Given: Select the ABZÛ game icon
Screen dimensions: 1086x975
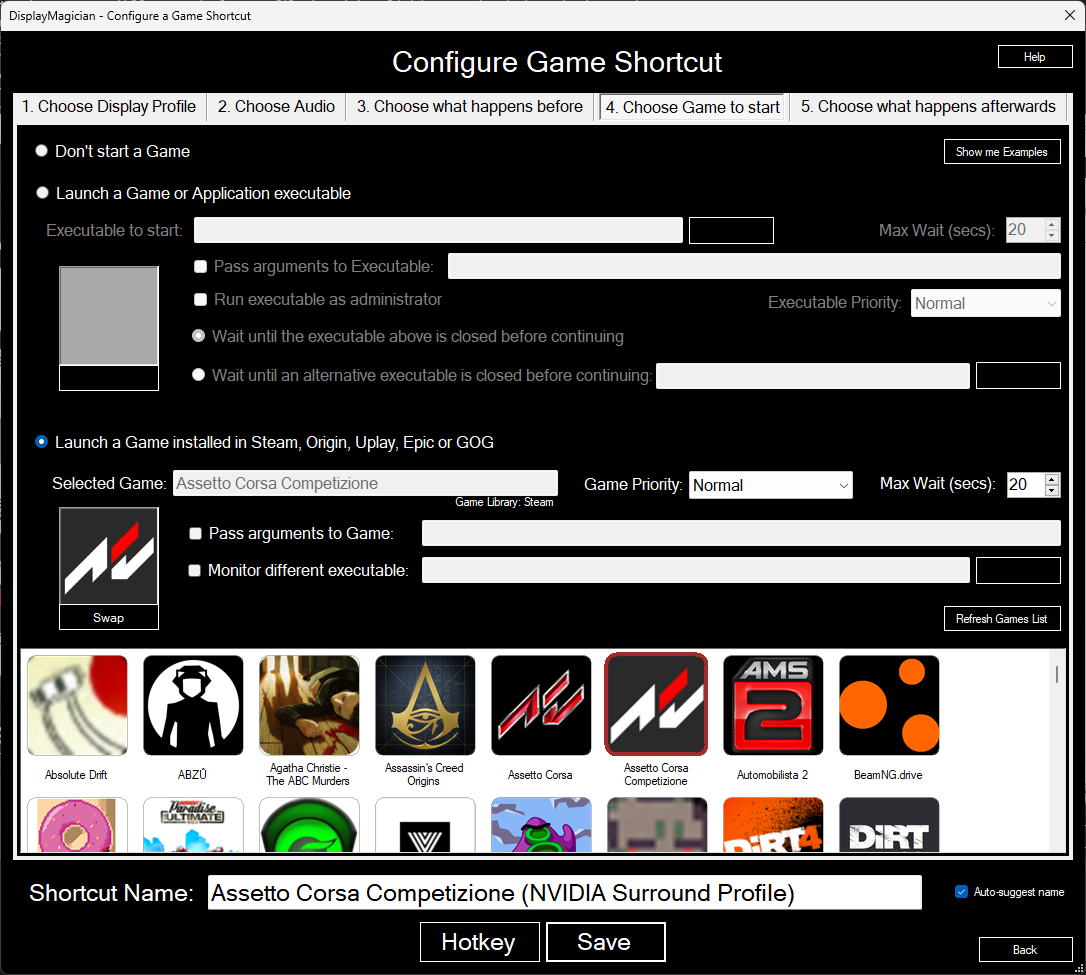Looking at the screenshot, I should coord(193,705).
